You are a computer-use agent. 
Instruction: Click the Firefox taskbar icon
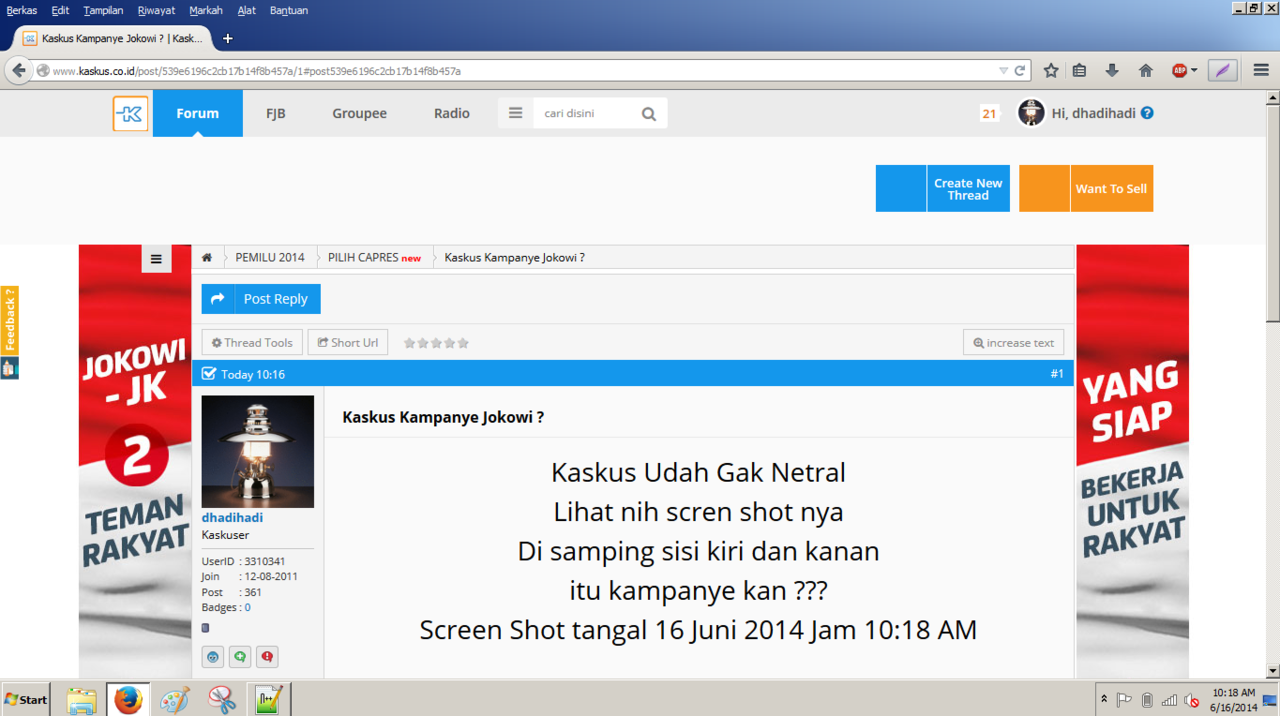[x=127, y=700]
